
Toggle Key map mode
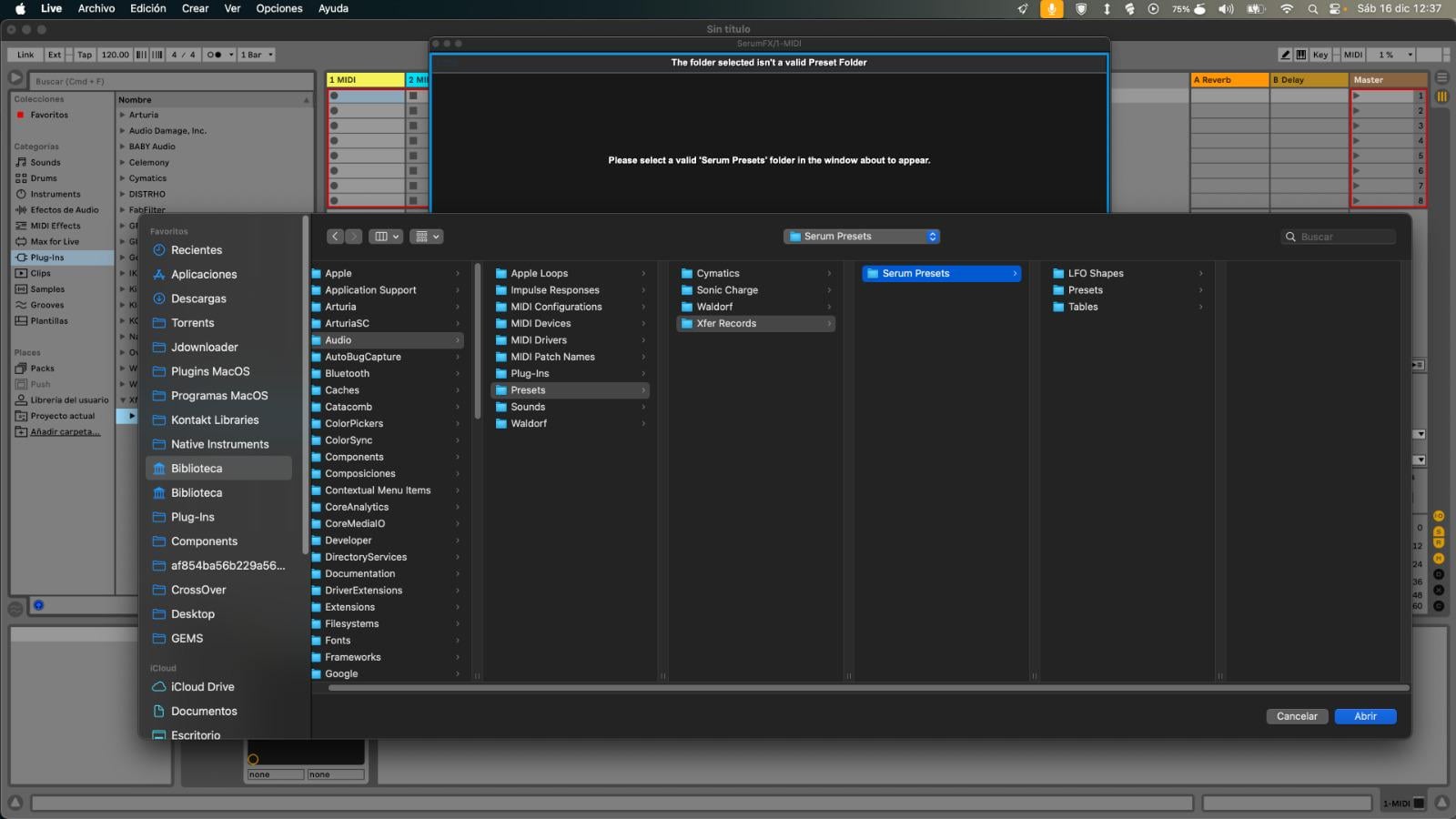pyautogui.click(x=1320, y=55)
